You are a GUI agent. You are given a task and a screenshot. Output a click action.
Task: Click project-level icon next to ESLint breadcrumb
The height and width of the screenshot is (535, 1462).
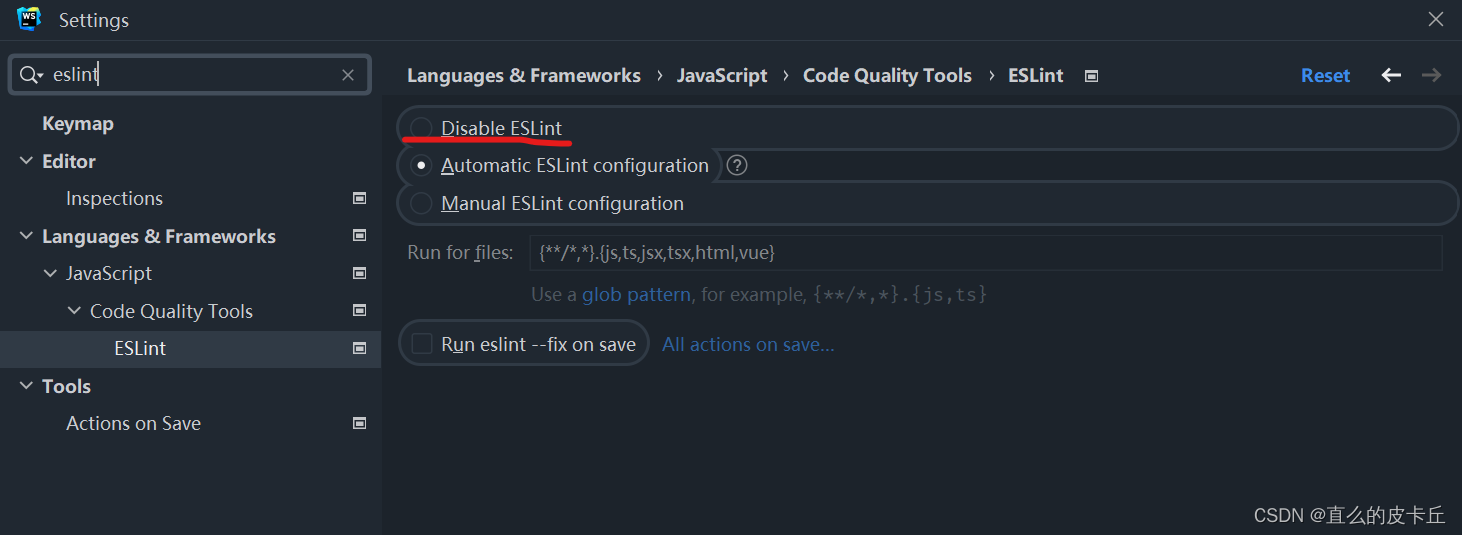click(1092, 76)
